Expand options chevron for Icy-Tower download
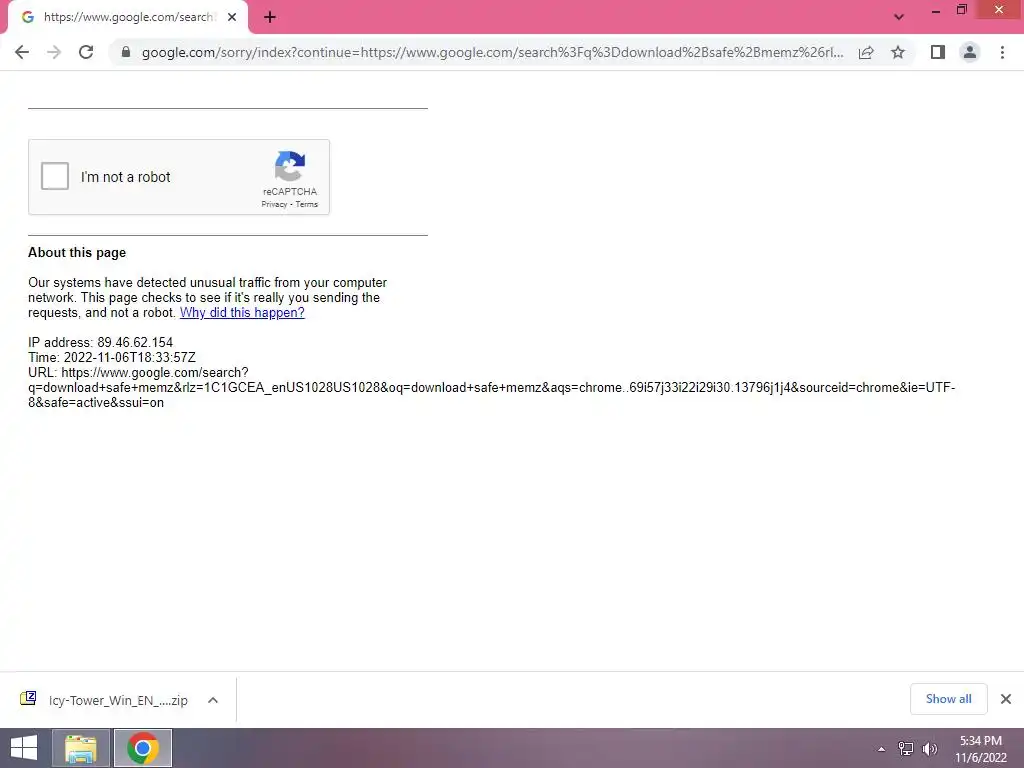Image resolution: width=1024 pixels, height=768 pixels. (213, 700)
